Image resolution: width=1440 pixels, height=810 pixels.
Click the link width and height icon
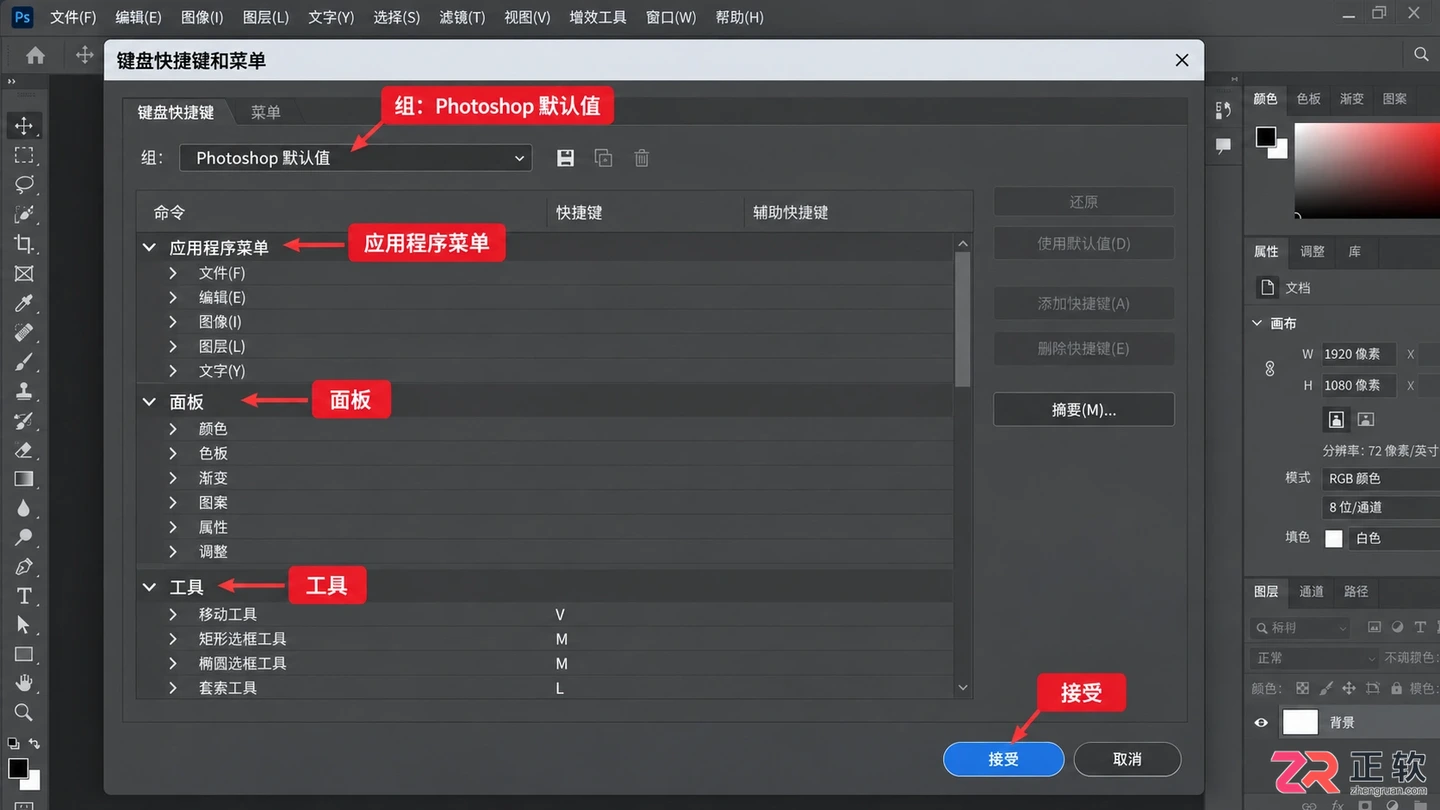1270,369
